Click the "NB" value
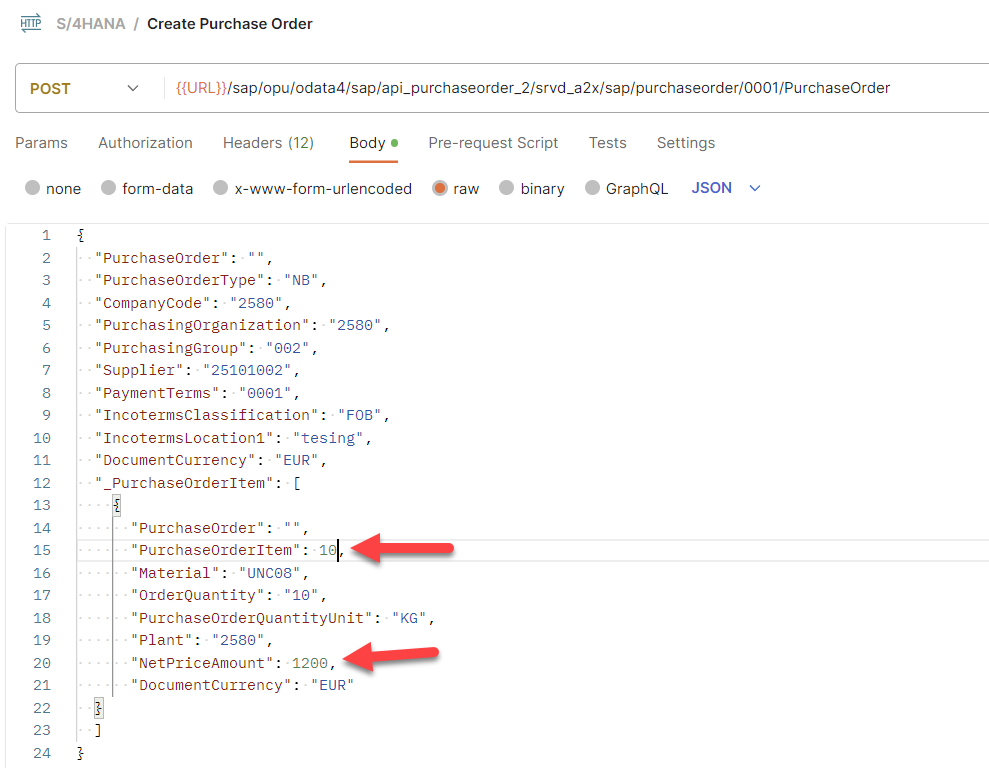The image size is (989, 768). [x=301, y=280]
